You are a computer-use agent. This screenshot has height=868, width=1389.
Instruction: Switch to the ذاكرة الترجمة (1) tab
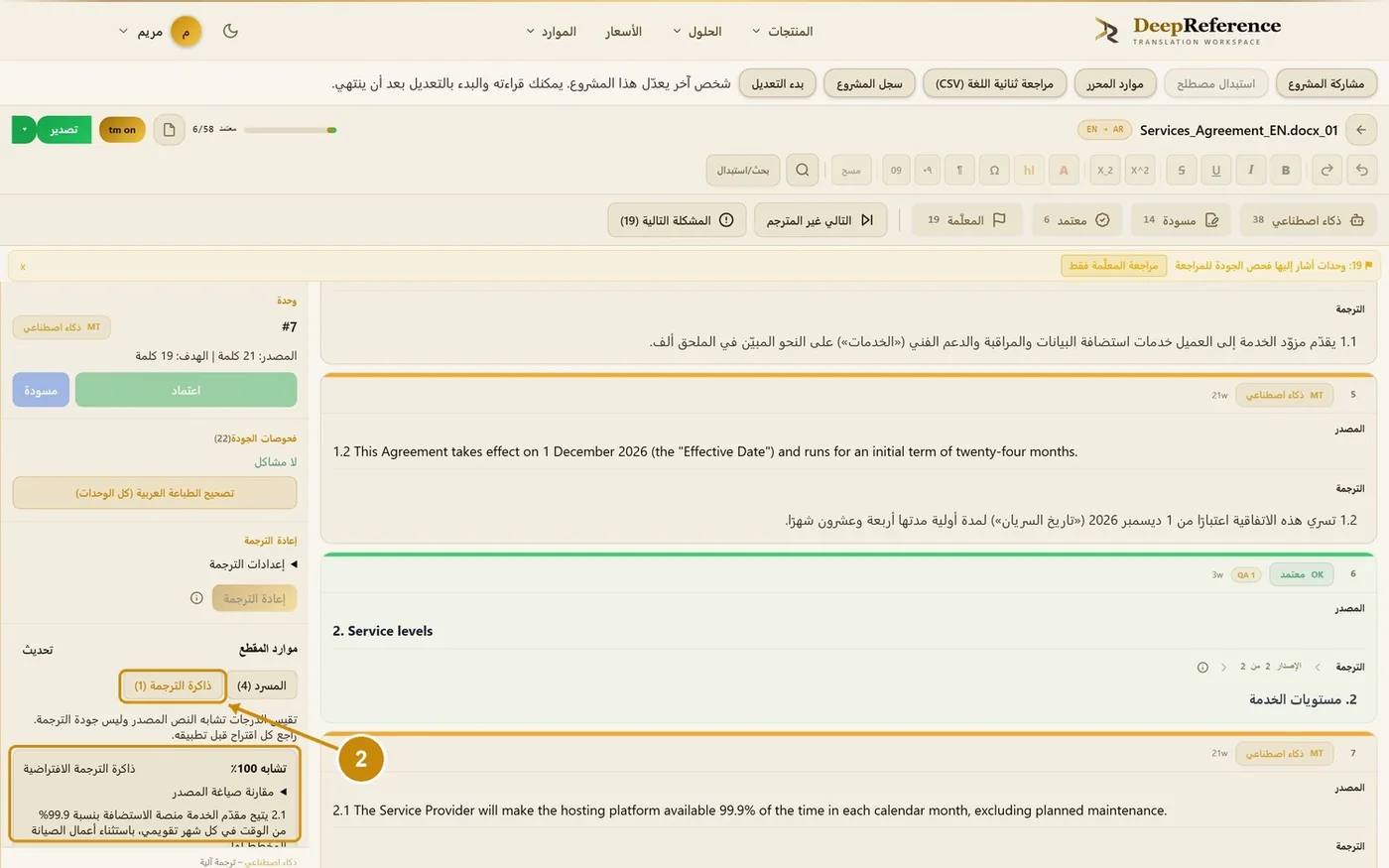[173, 685]
